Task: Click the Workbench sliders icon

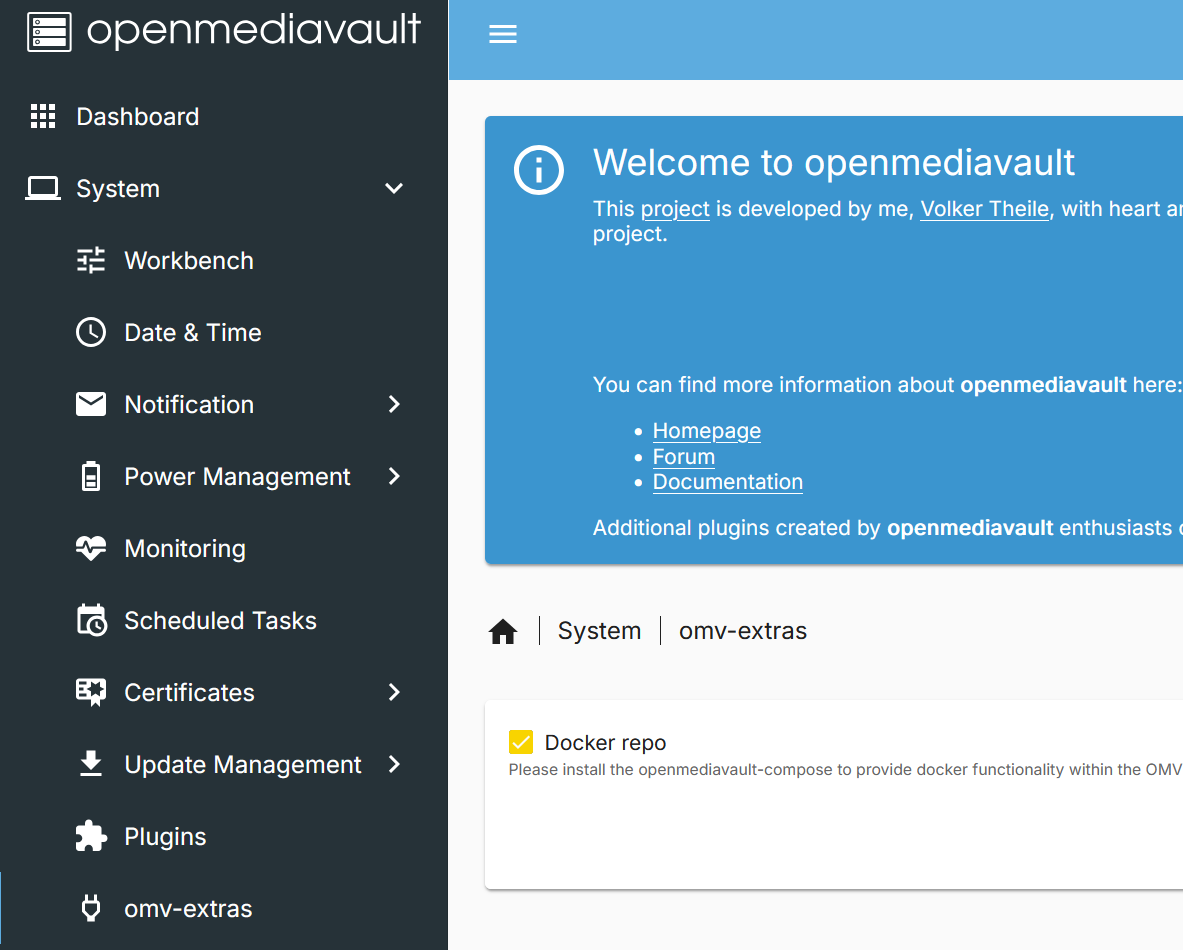Action: pyautogui.click(x=91, y=260)
